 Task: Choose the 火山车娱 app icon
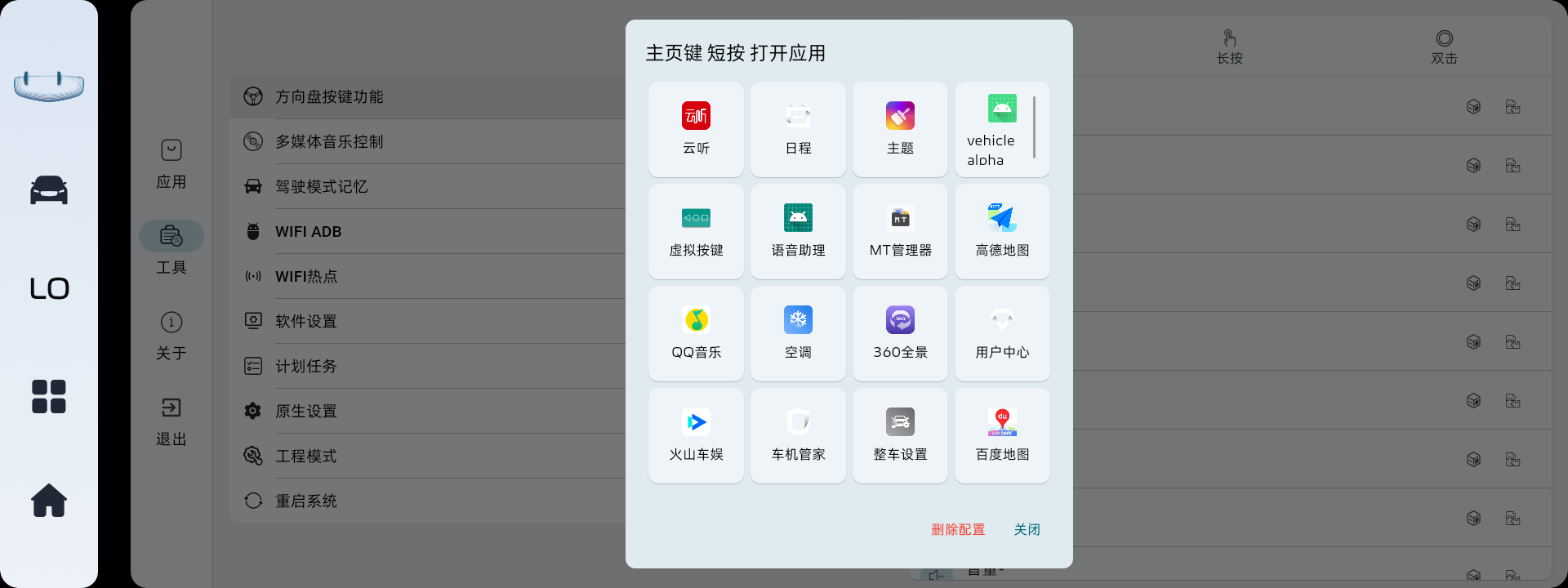click(x=696, y=435)
